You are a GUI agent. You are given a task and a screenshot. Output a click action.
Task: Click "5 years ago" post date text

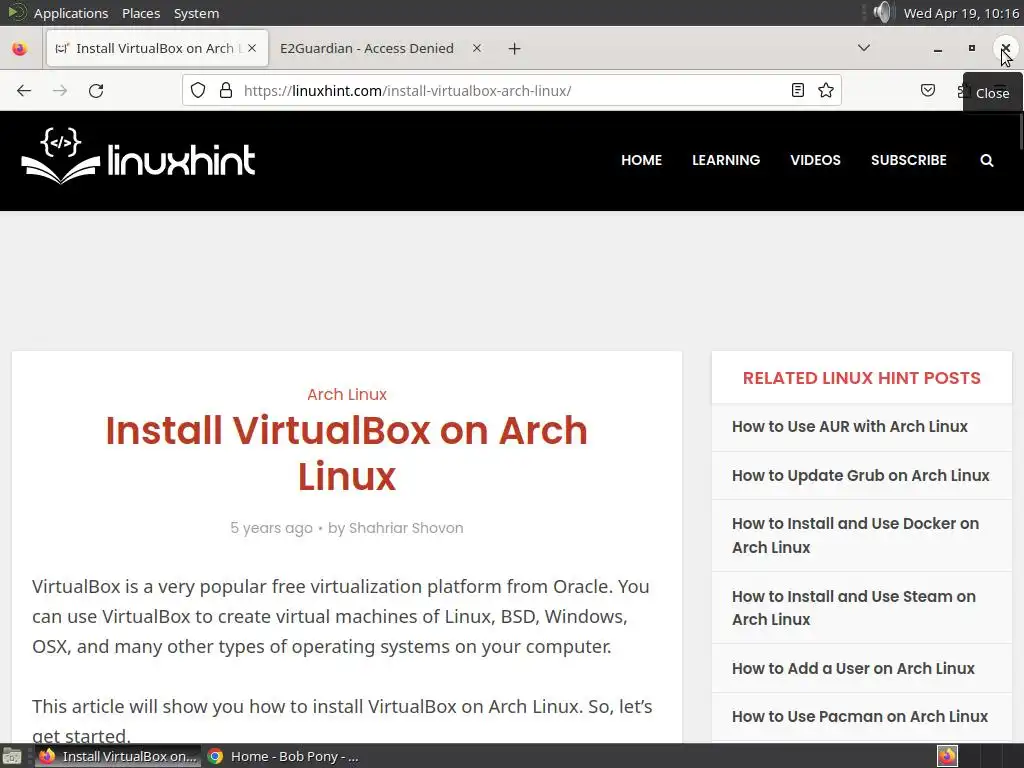[271, 528]
